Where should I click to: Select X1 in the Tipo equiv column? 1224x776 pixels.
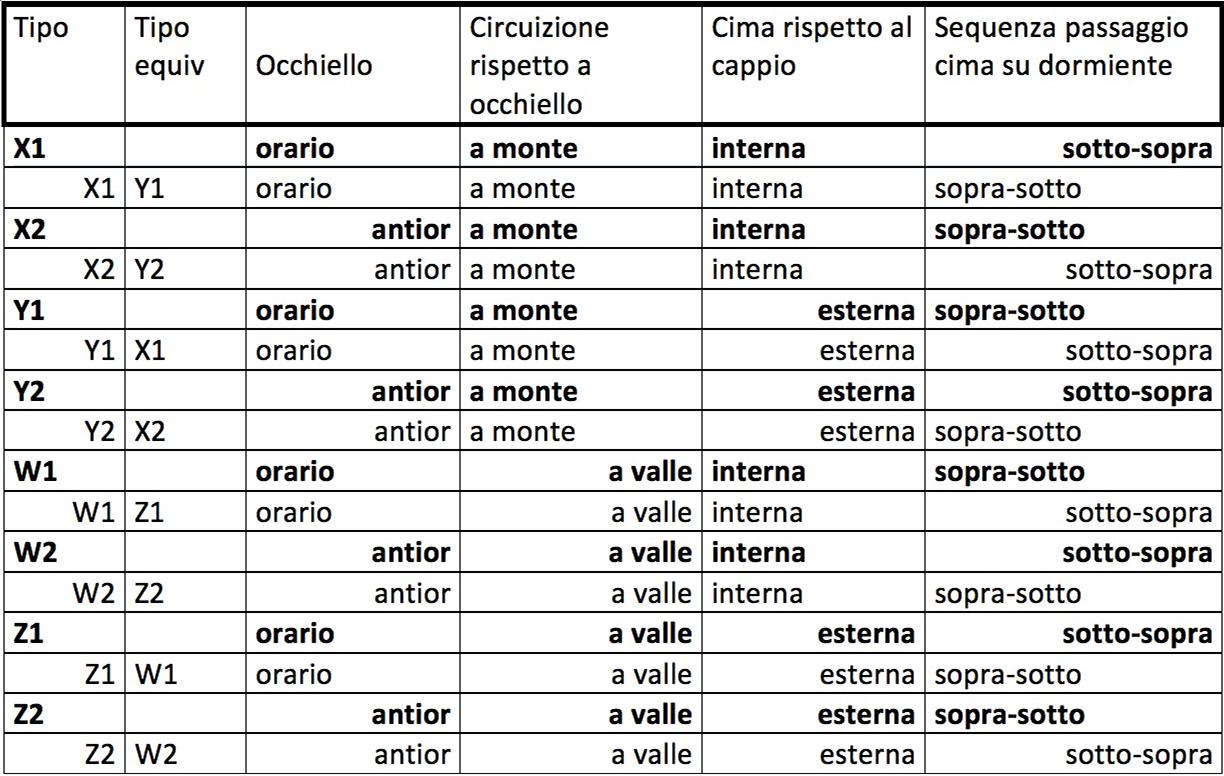(x=148, y=352)
